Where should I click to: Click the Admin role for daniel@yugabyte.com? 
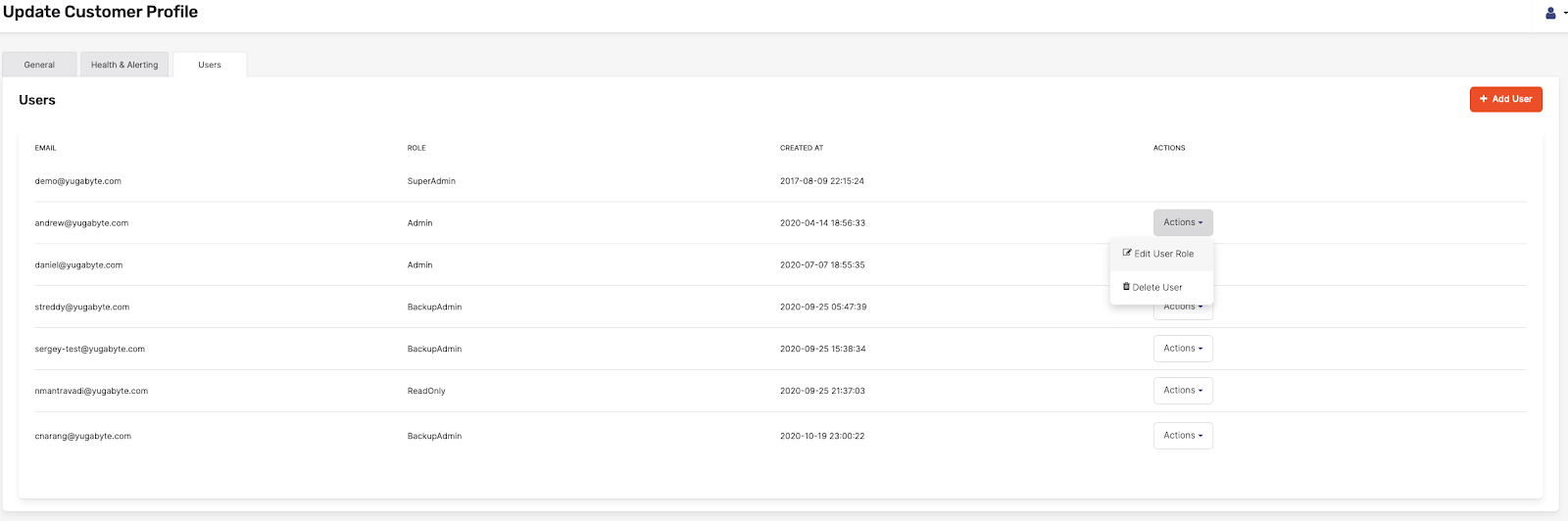420,265
